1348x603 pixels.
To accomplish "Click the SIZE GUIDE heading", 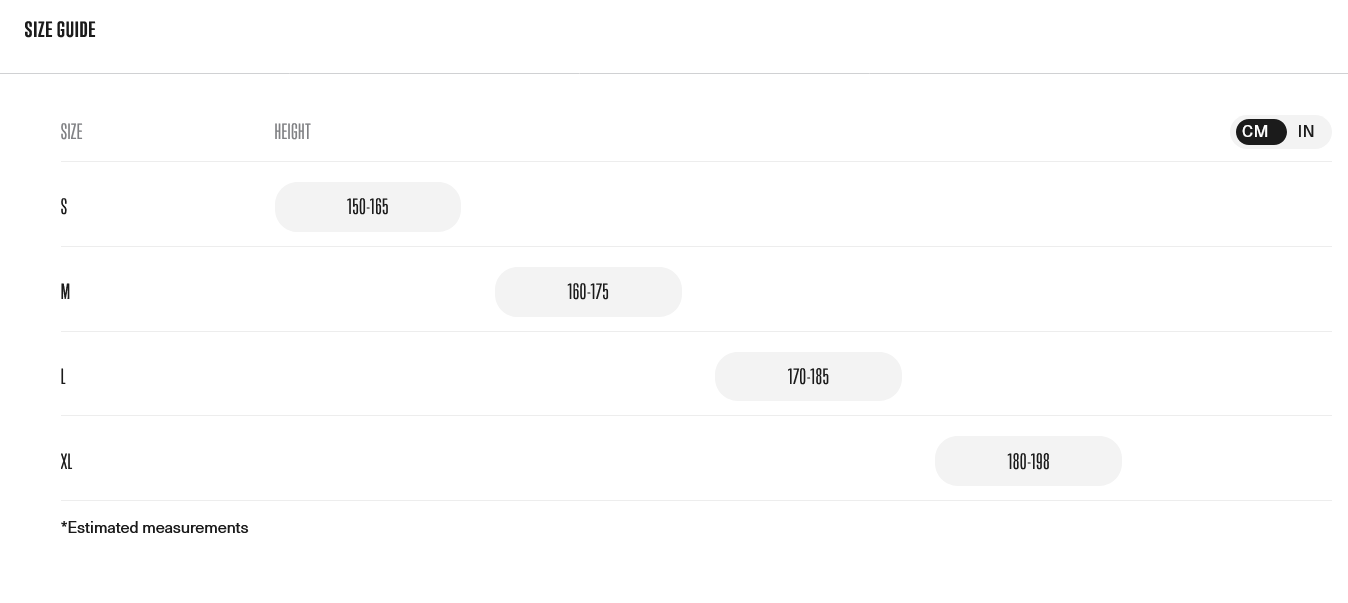I will point(60,30).
